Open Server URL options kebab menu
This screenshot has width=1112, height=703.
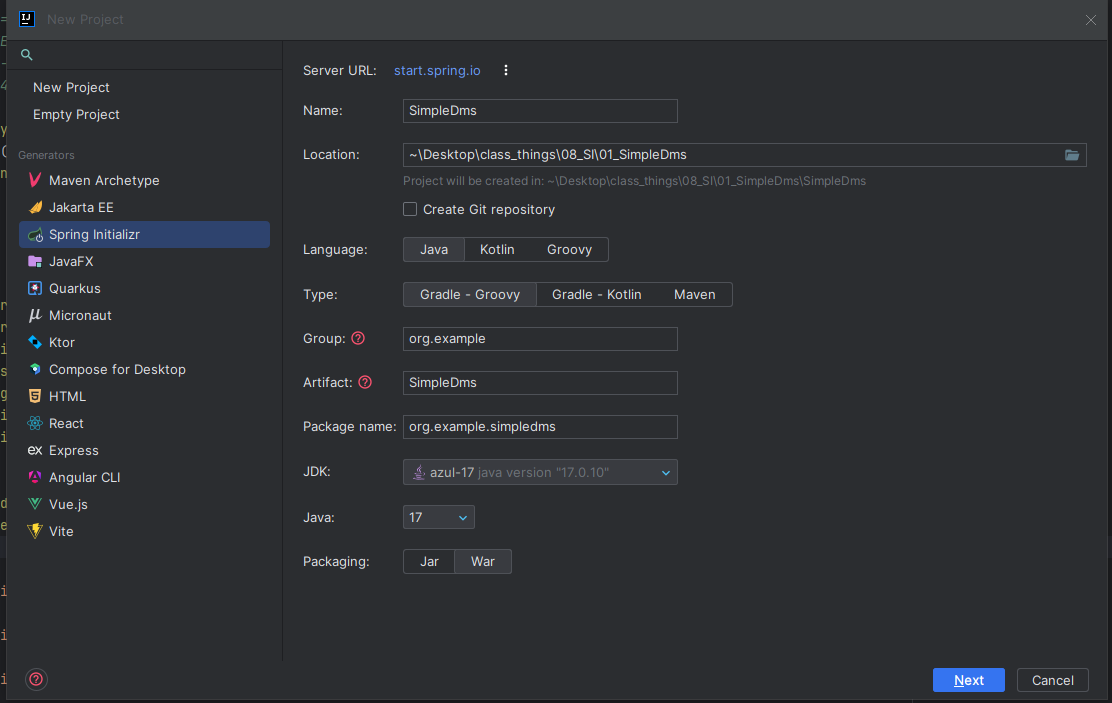click(506, 70)
